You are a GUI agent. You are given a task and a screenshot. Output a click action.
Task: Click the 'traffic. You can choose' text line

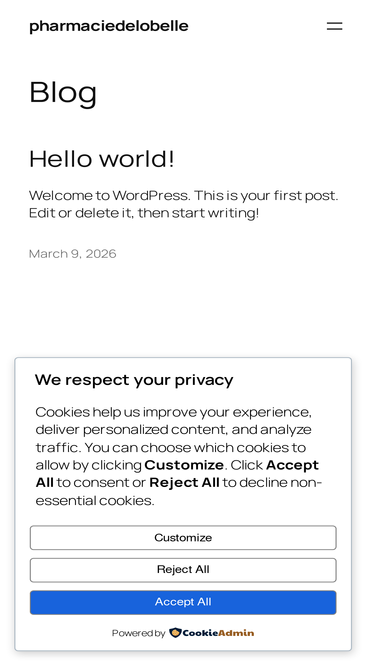[170, 448]
